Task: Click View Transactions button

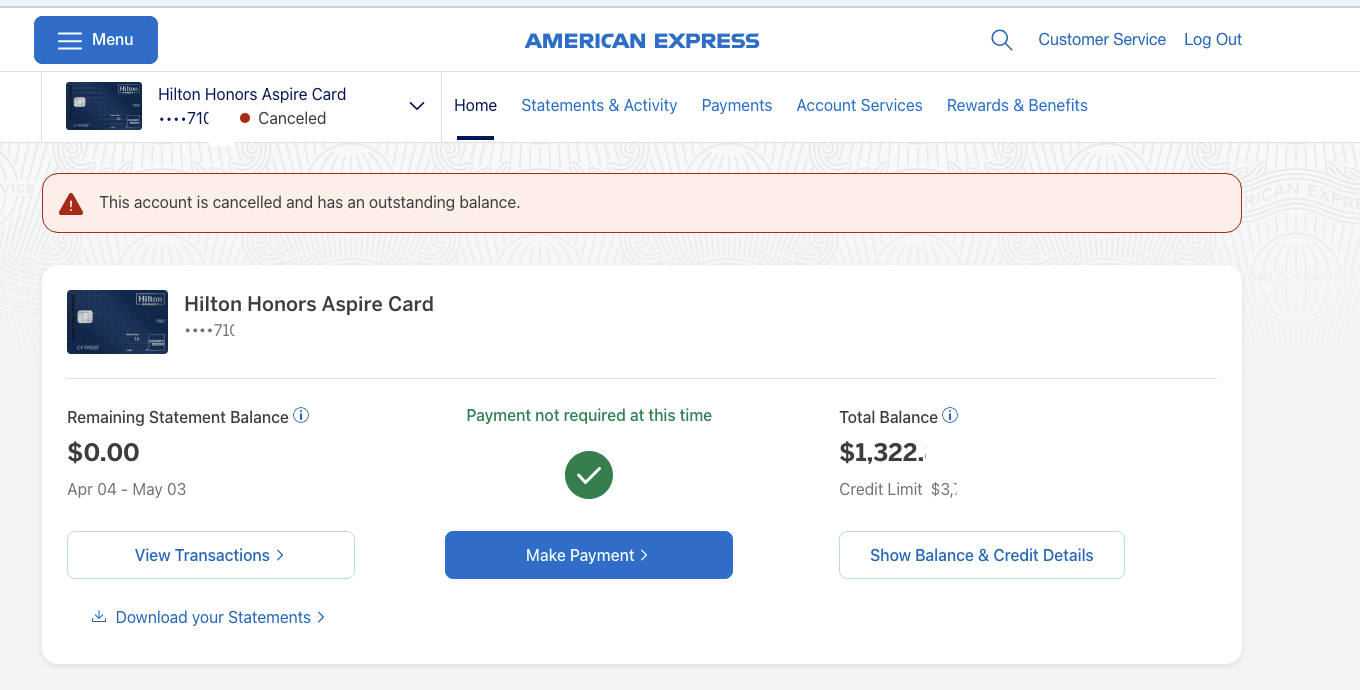Action: 211,555
